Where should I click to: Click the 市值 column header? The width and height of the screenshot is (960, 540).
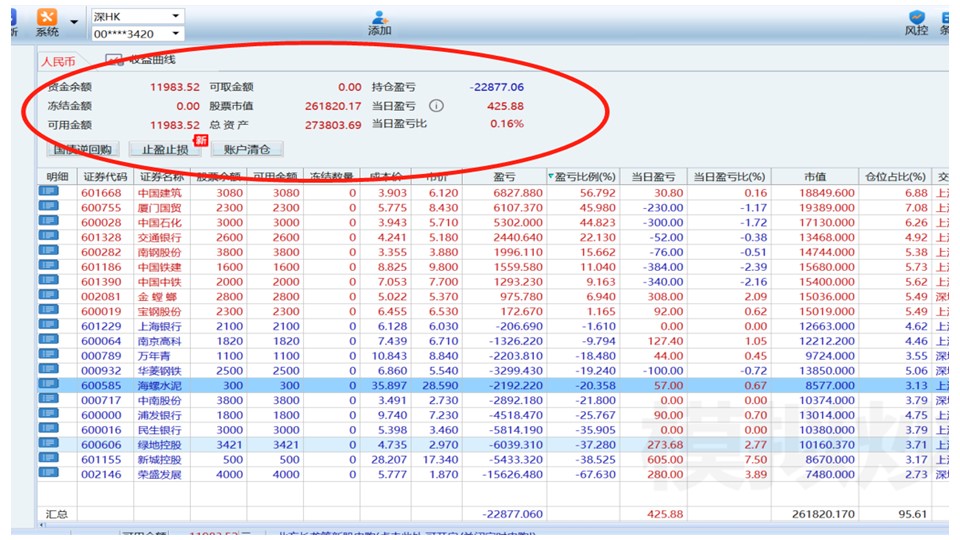pyautogui.click(x=815, y=177)
